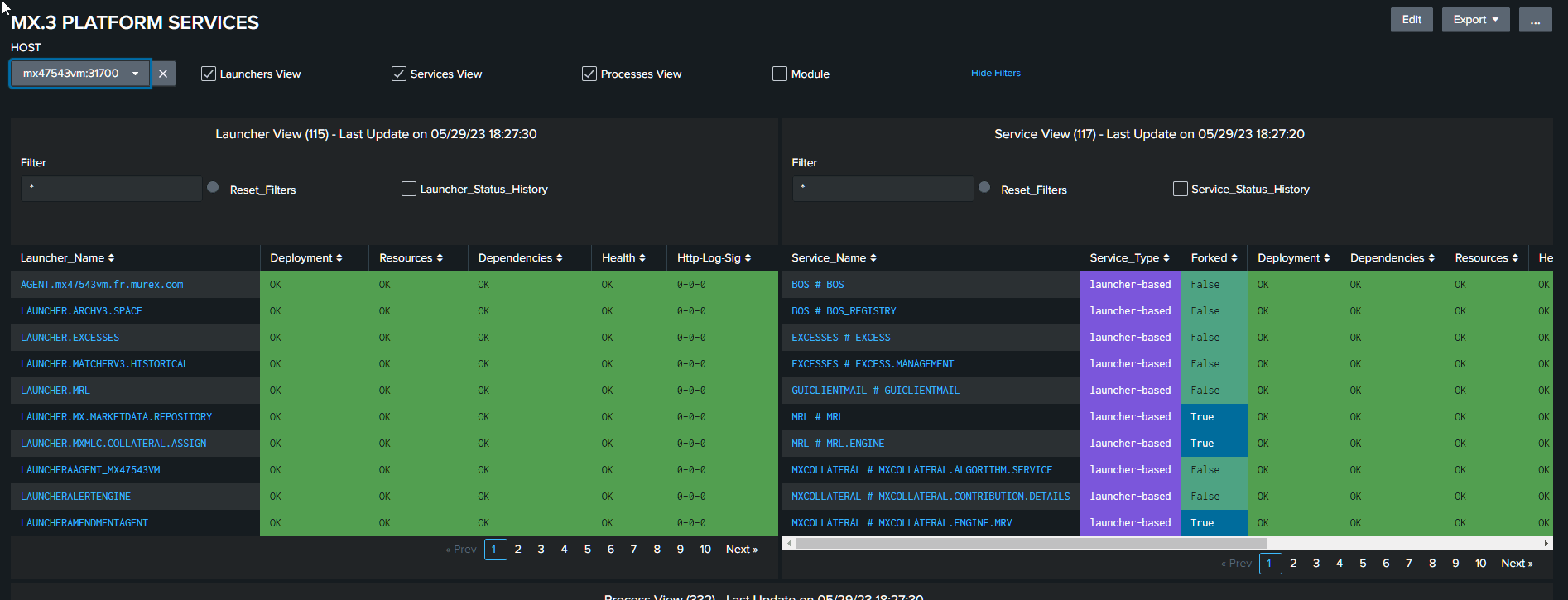Open AGENT.mx47543vm.fr.murex.com launcher link
1568x600 pixels.
coord(102,284)
